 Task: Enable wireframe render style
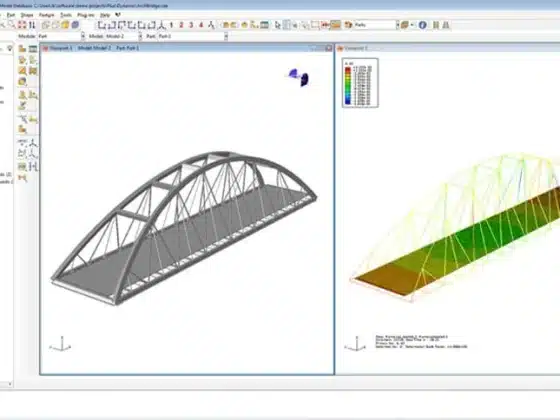[x=45, y=25]
